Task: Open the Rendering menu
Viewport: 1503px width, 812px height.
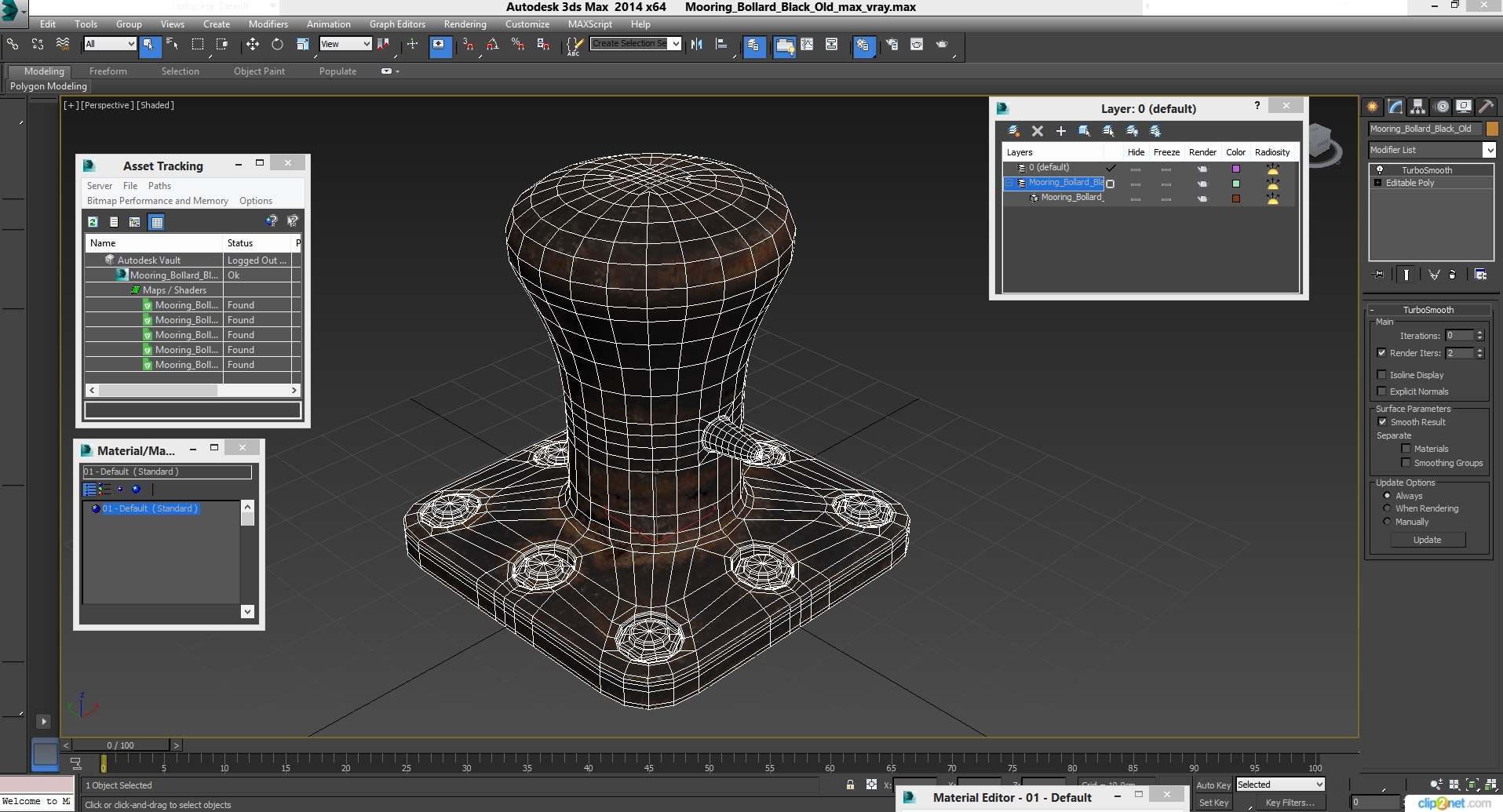Action: tap(465, 24)
